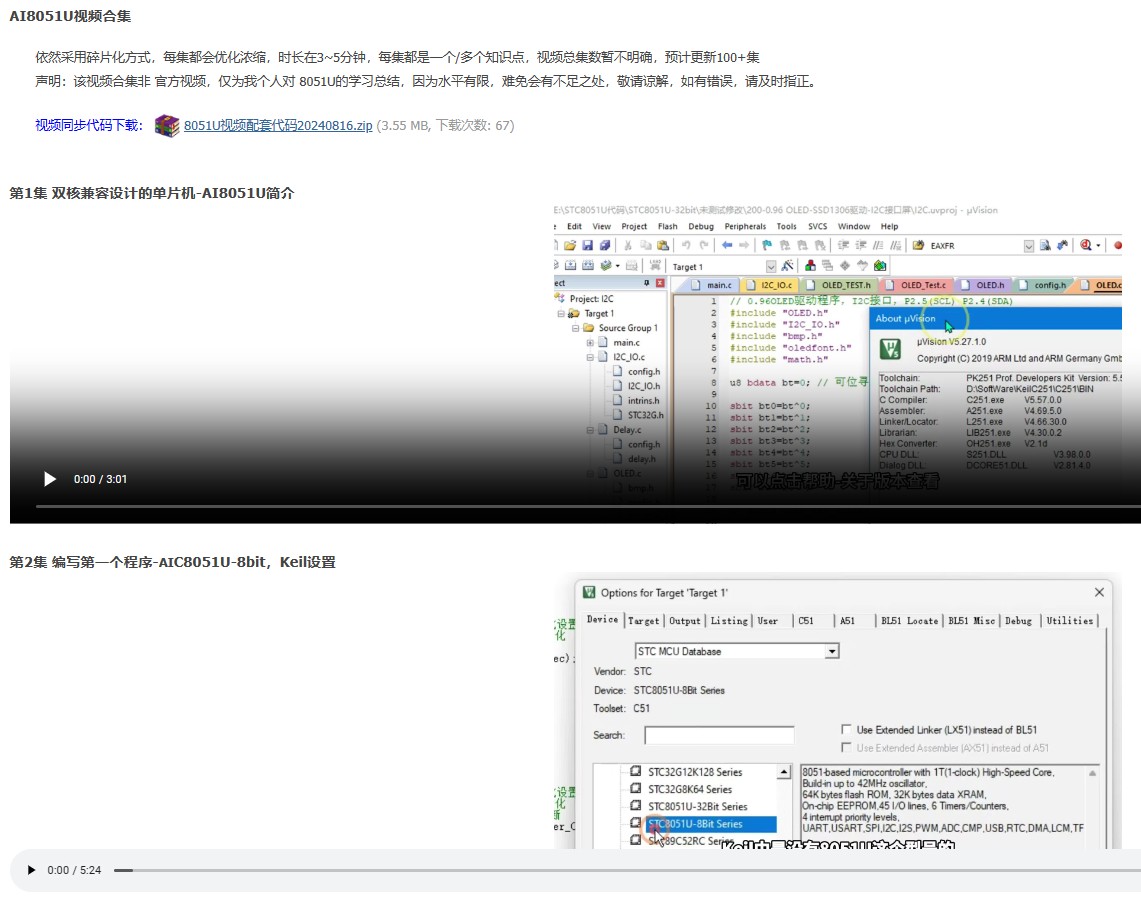The width and height of the screenshot is (1141, 899).
Task: Click the Cut scissors icon in Keil toolbar
Action: tap(627, 245)
